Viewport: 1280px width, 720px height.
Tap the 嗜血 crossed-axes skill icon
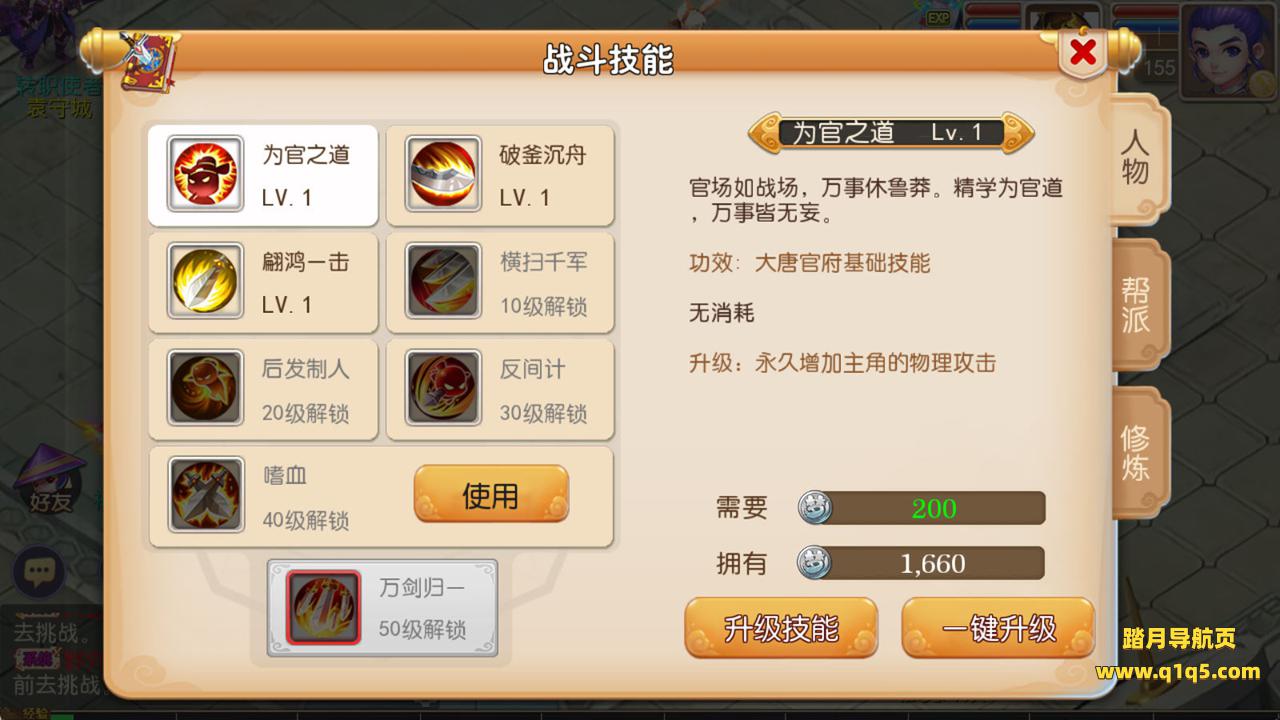pyautogui.click(x=205, y=494)
